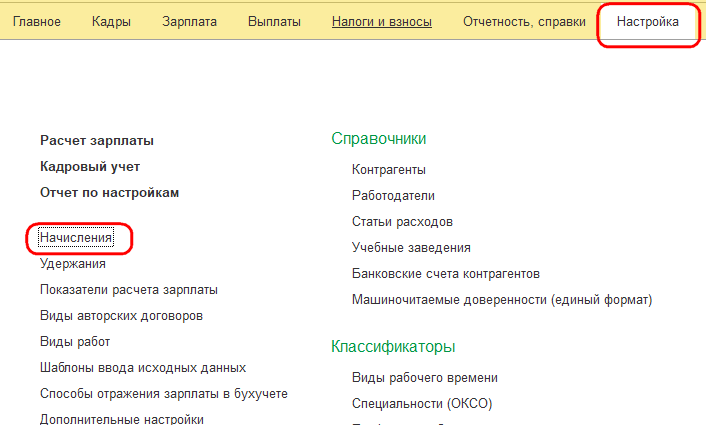Screen dimensions: 706x425
Task: Go to Налоги и взносы section
Action: click(382, 22)
